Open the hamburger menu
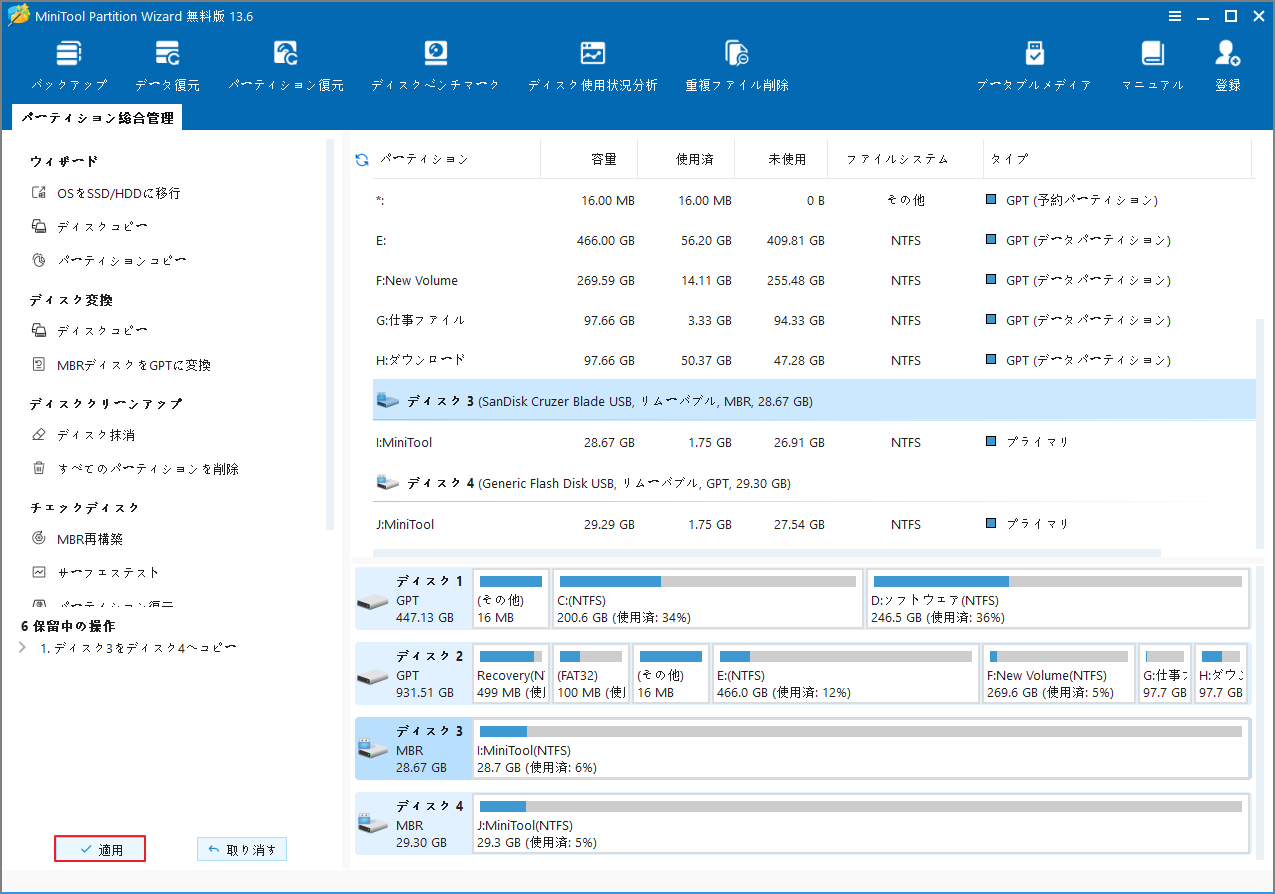 [x=1173, y=16]
